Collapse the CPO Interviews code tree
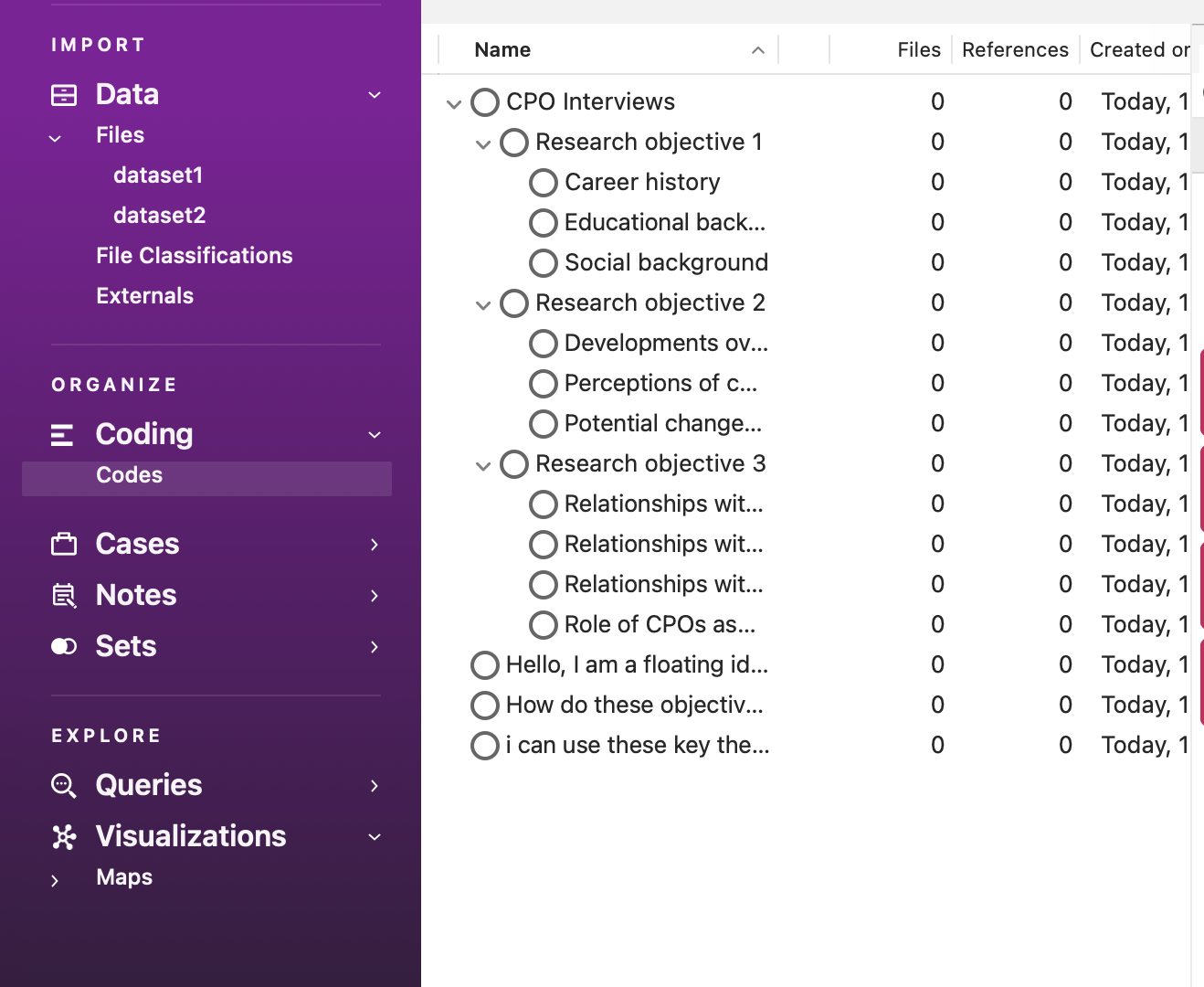This screenshot has width=1204, height=987. [x=454, y=103]
